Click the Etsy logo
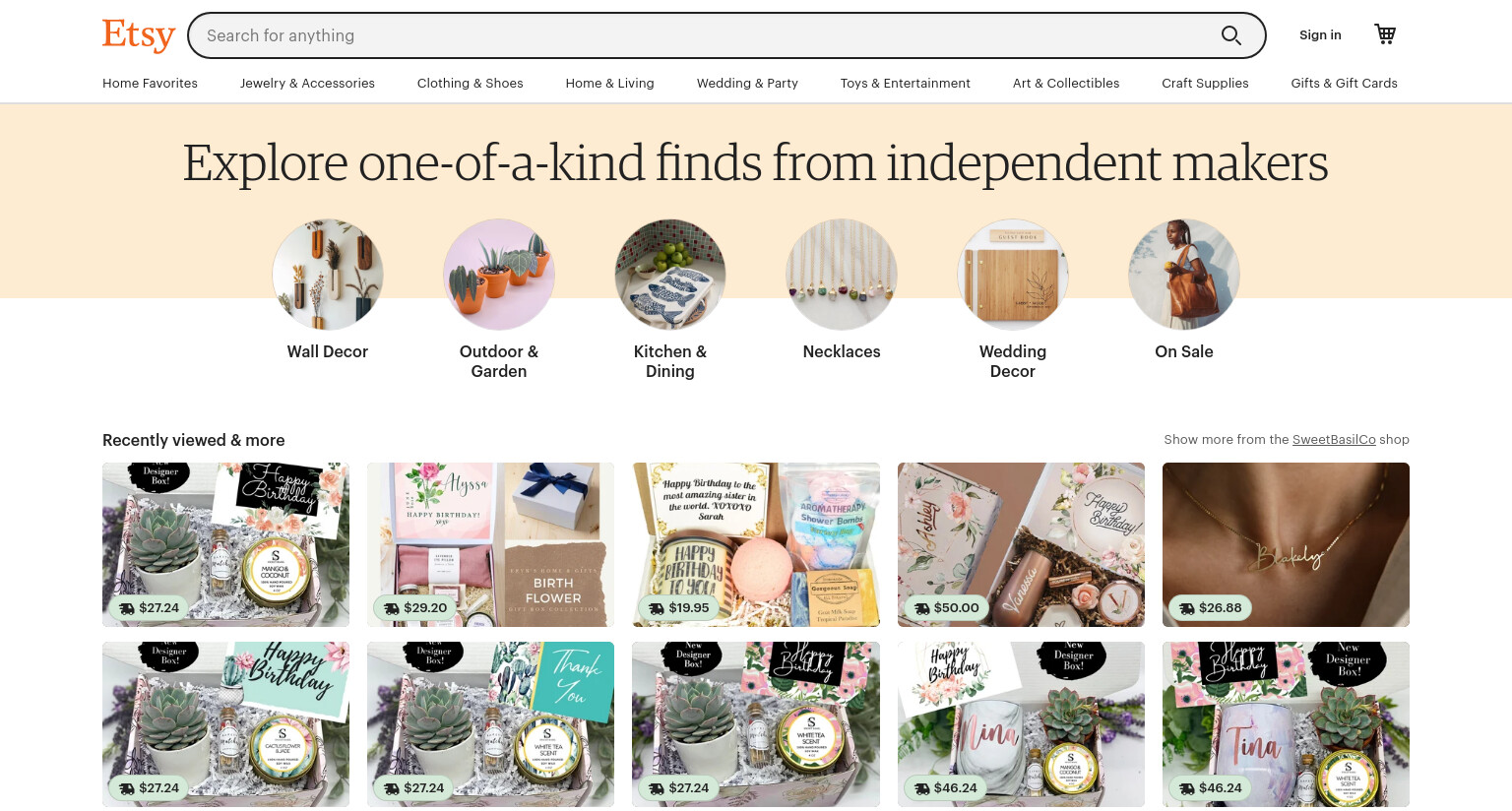The image size is (1512, 811). [x=139, y=35]
